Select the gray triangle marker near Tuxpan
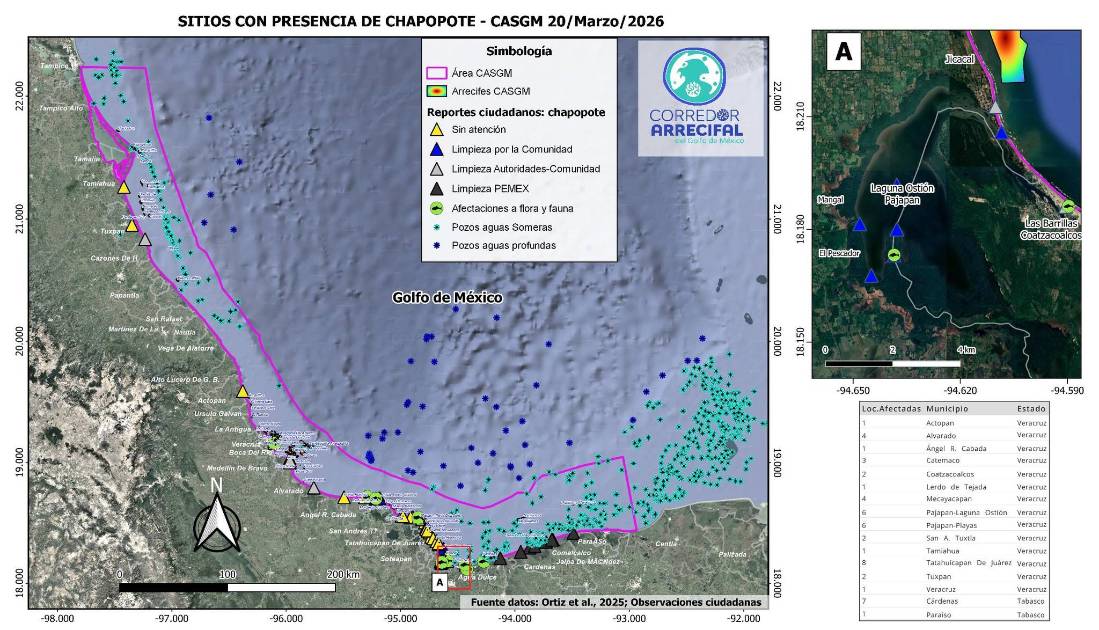This screenshot has width=1099, height=630. point(145,240)
